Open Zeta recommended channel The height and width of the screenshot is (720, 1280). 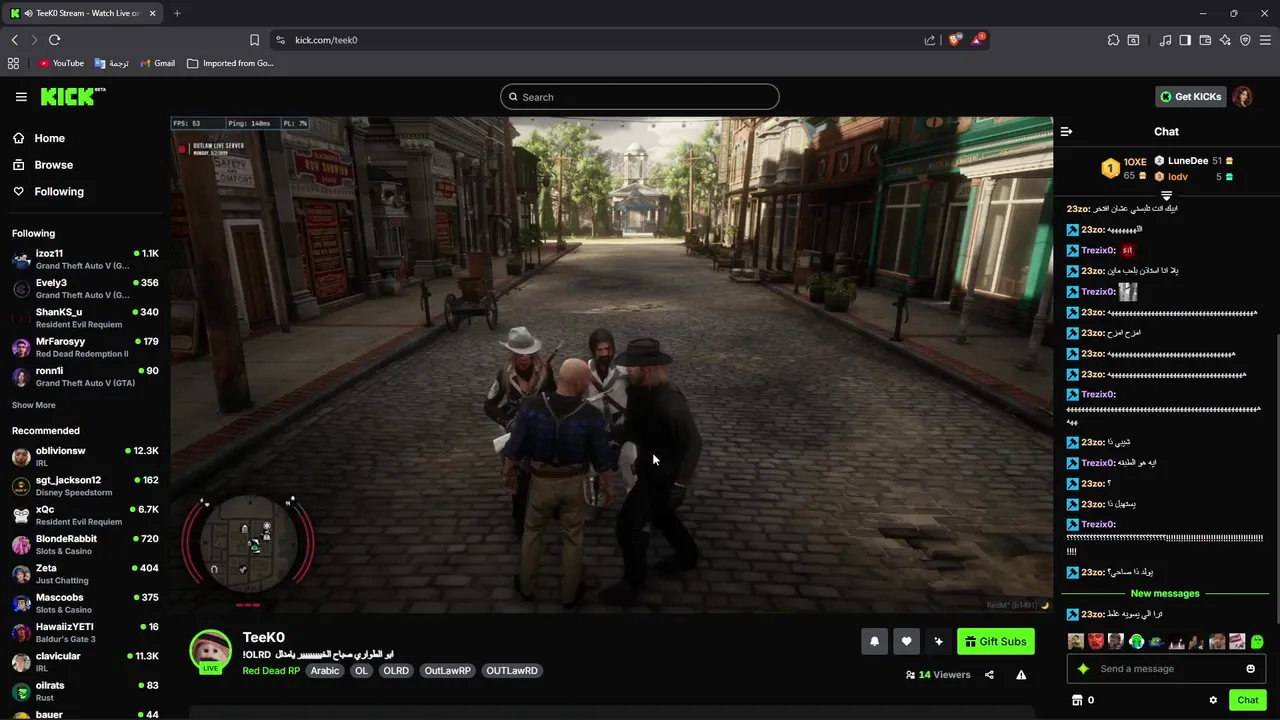[85, 574]
